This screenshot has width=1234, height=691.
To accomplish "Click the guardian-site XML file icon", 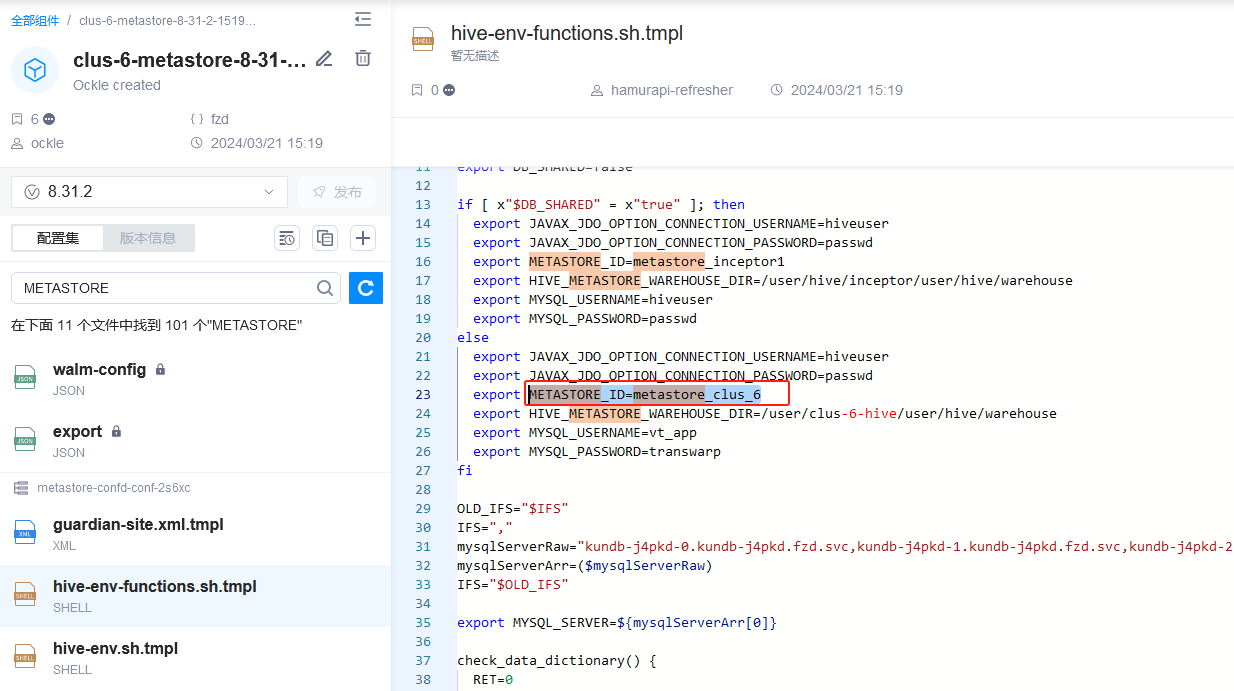I will 24,533.
